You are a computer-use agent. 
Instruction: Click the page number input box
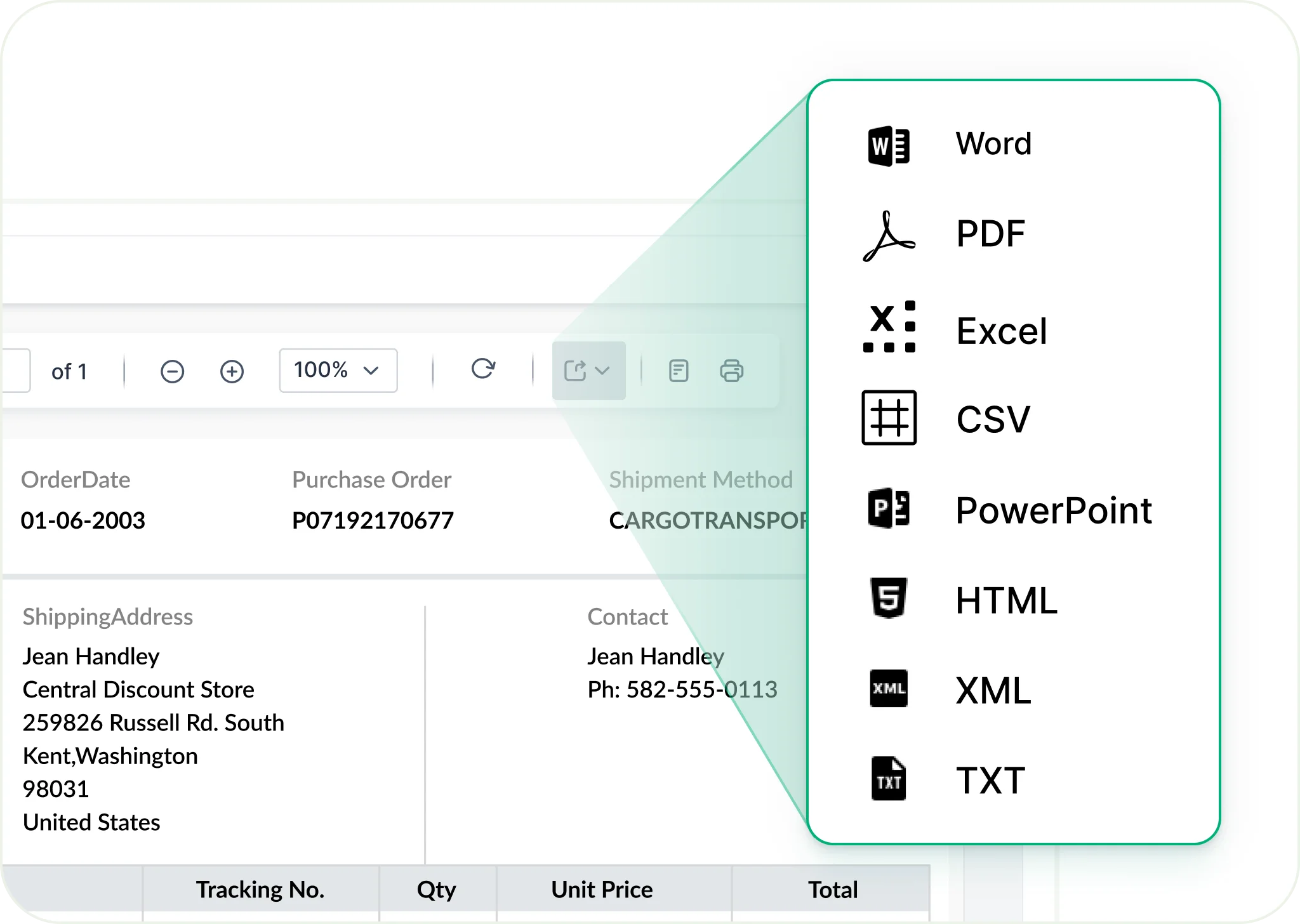15,371
